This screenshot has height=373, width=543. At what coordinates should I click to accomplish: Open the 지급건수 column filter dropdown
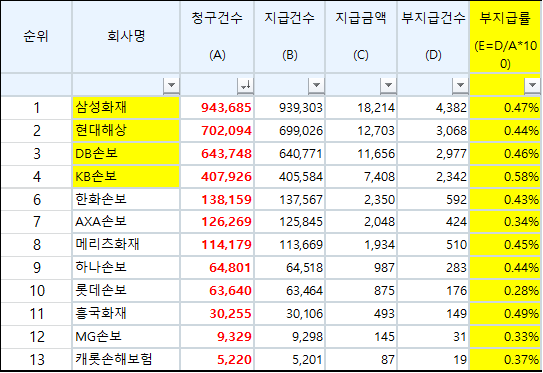coord(316,85)
